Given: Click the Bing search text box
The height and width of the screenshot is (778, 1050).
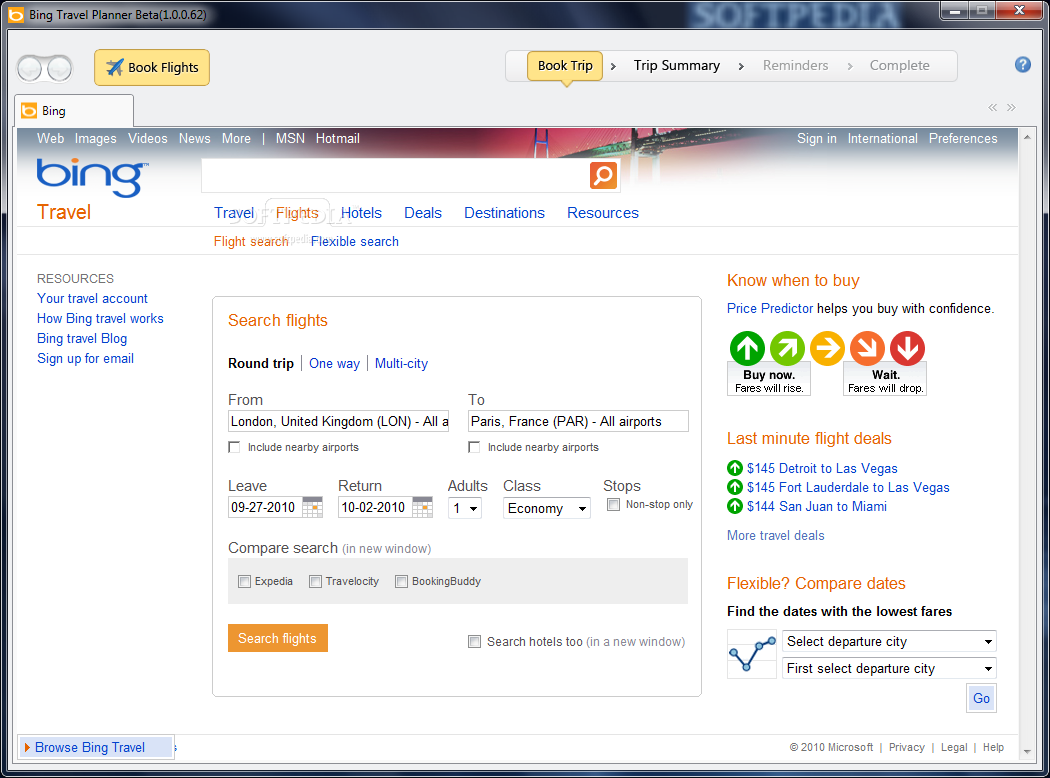Looking at the screenshot, I should (x=395, y=175).
